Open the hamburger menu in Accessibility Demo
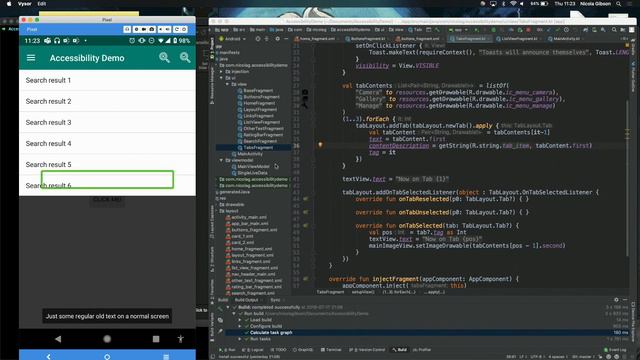640x360 pixels. tap(31, 58)
